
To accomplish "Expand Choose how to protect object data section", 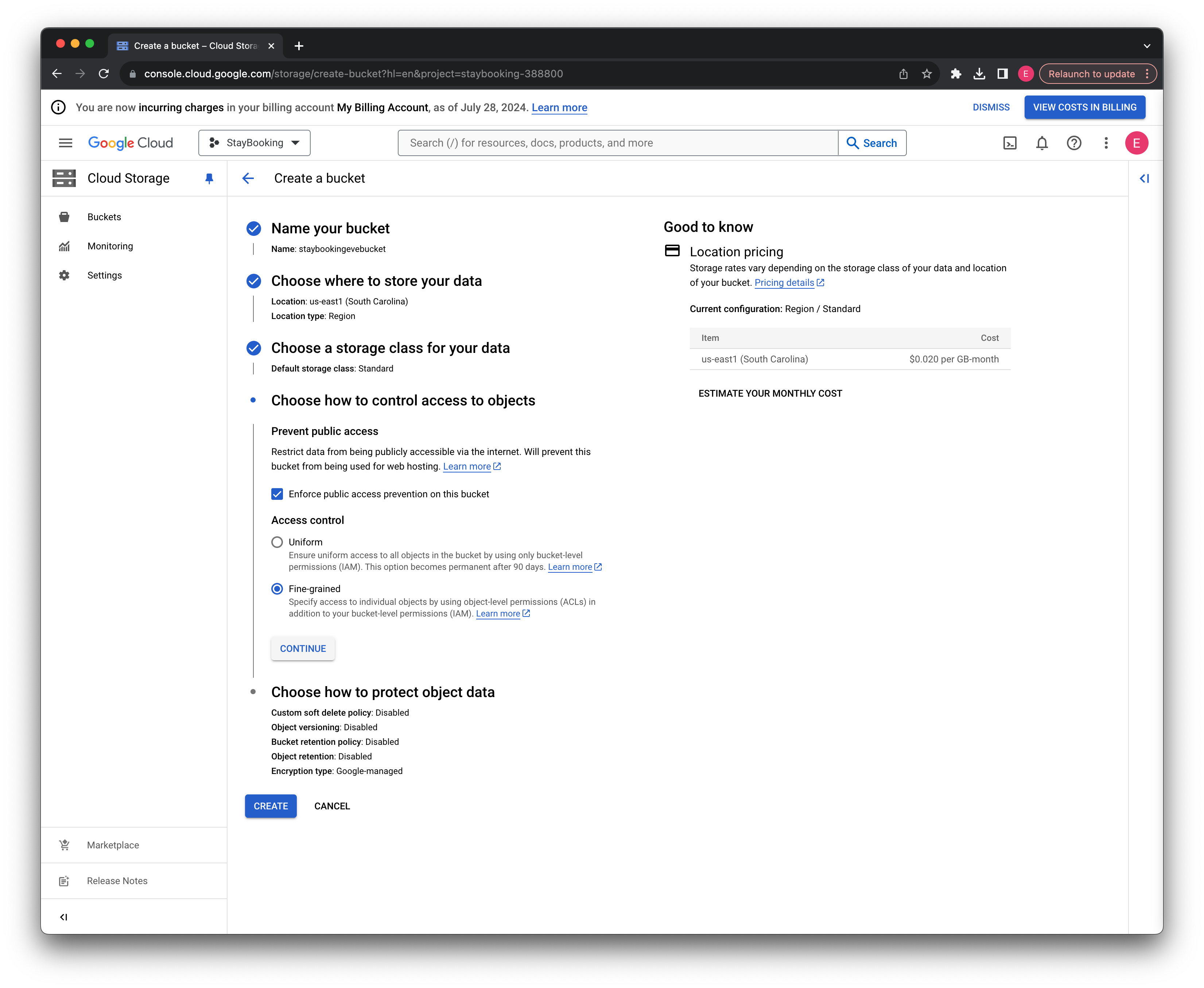I will click(382, 692).
